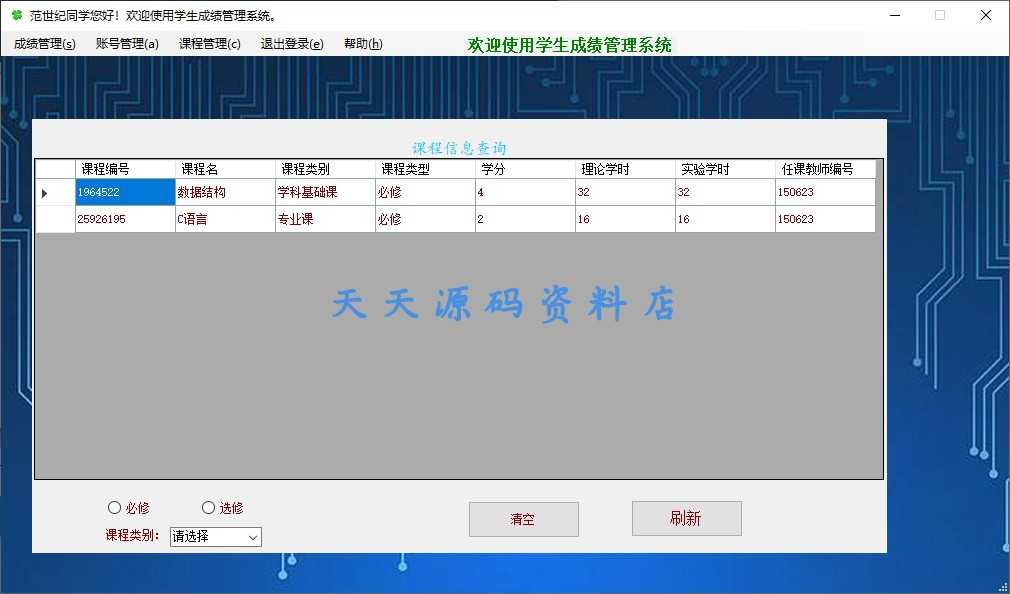This screenshot has height=594, width=1010.
Task: Click the green clover app icon in title bar
Action: (x=17, y=15)
